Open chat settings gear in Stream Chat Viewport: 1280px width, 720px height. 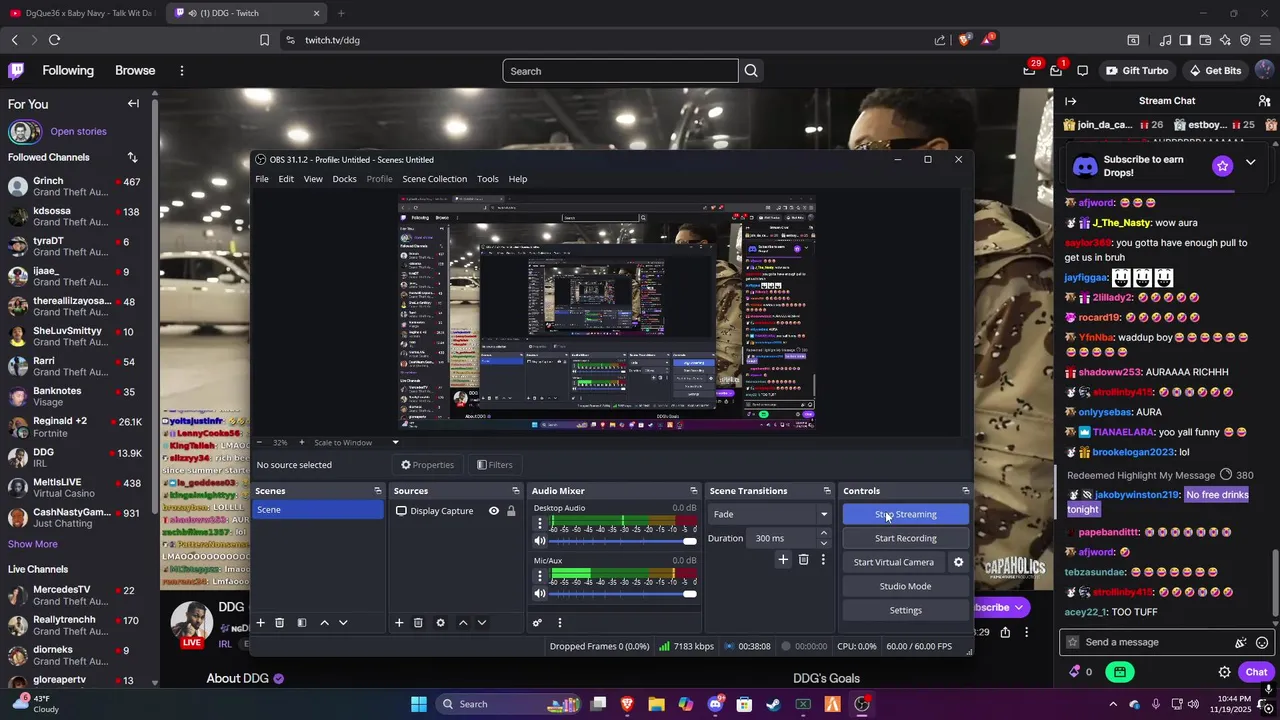1224,672
